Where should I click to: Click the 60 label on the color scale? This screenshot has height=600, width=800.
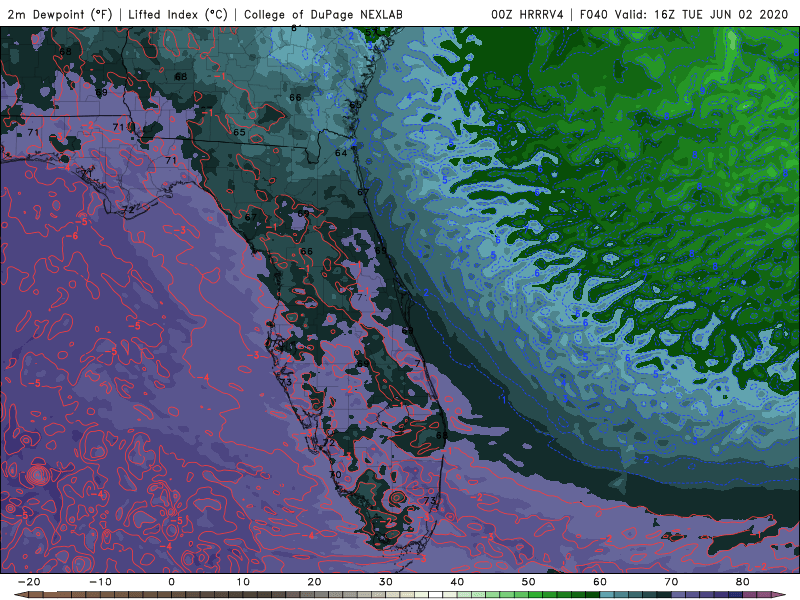pyautogui.click(x=600, y=582)
